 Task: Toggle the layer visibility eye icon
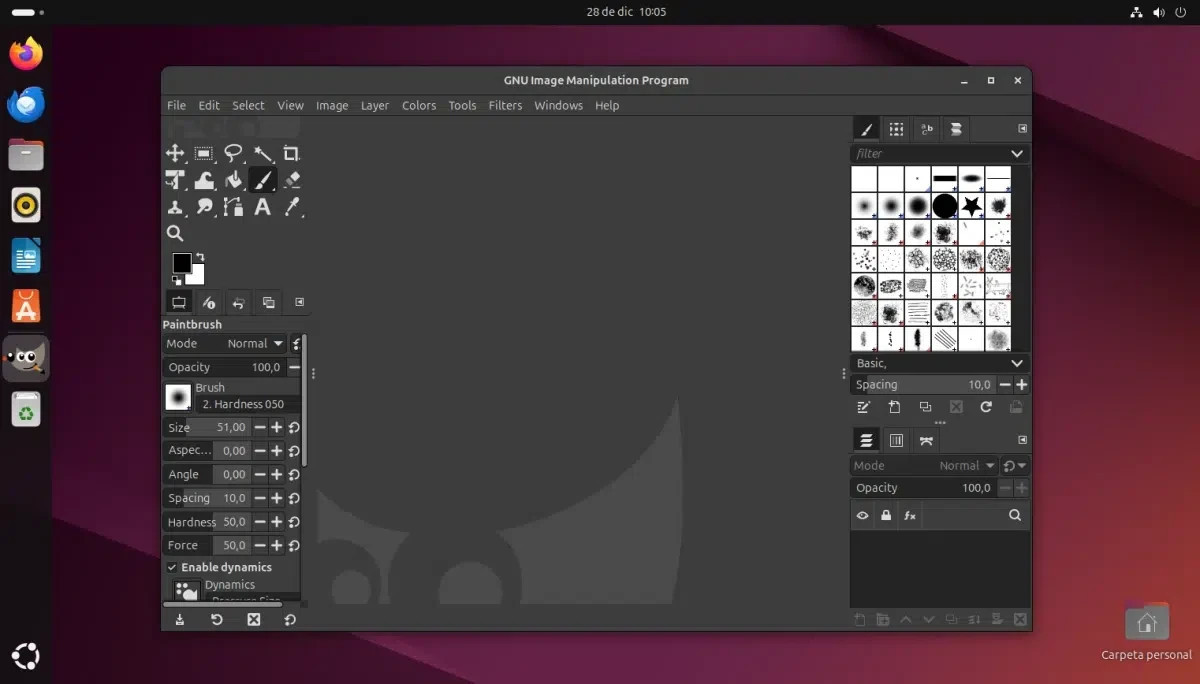coord(862,516)
